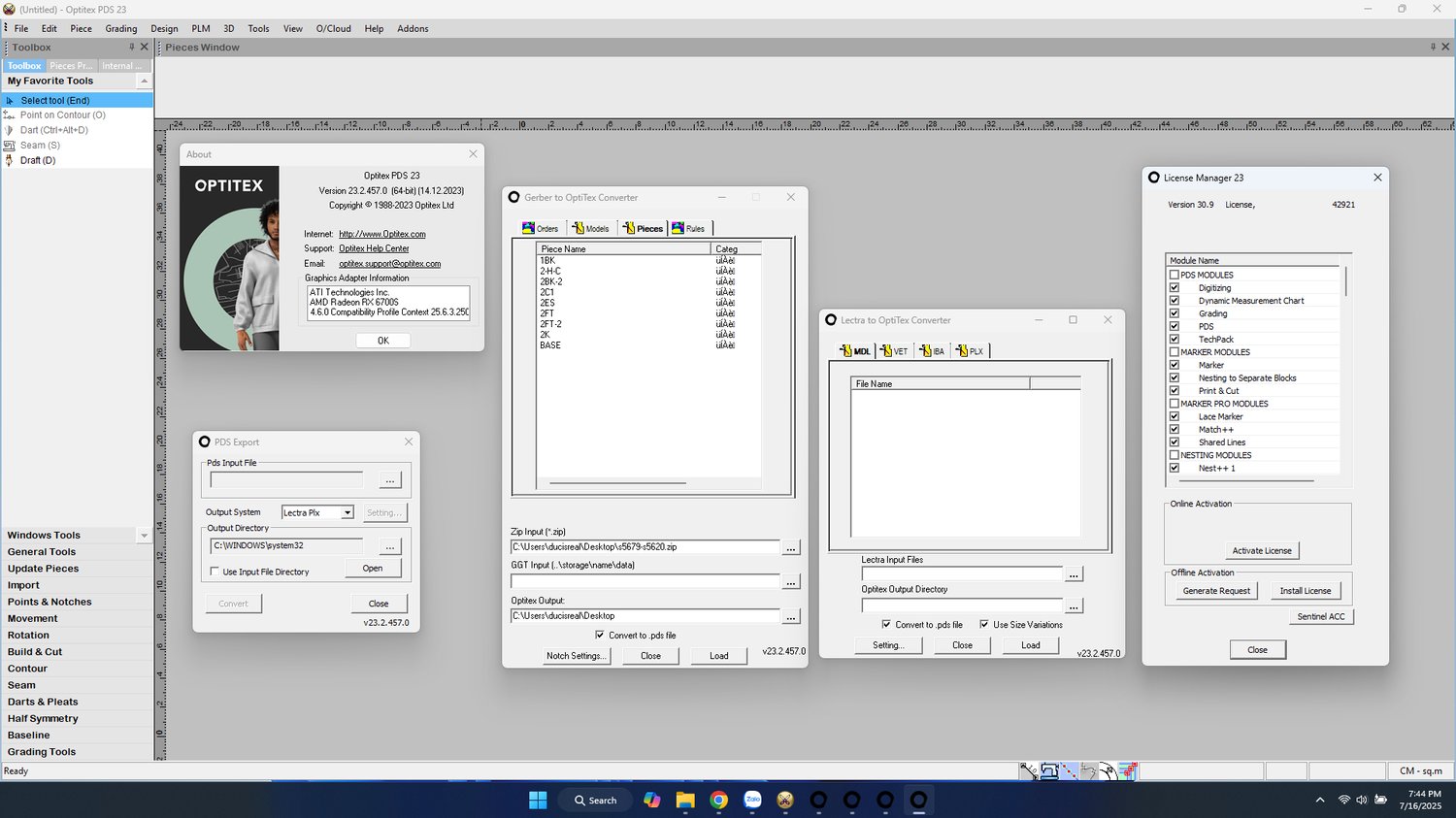Enable the Use Input File Directory checkbox

pos(215,573)
